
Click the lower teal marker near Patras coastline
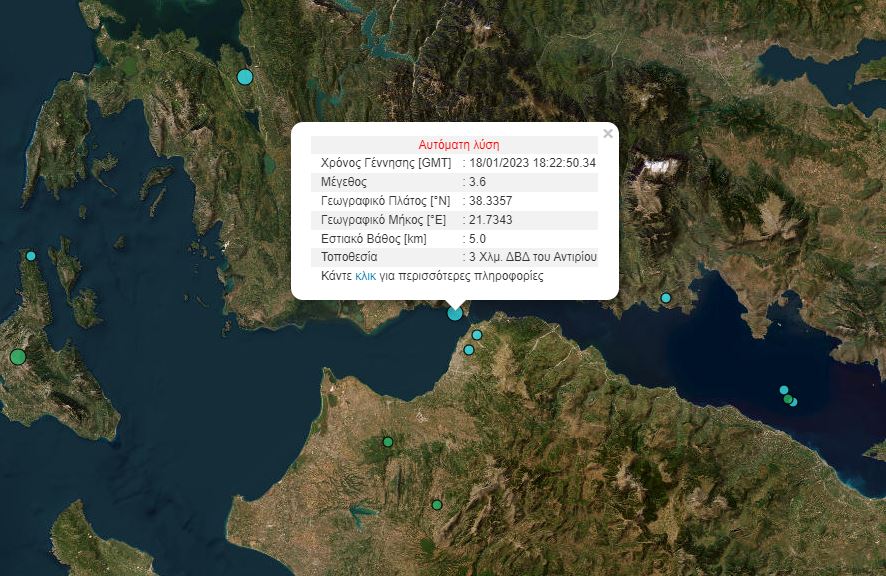(x=470, y=350)
